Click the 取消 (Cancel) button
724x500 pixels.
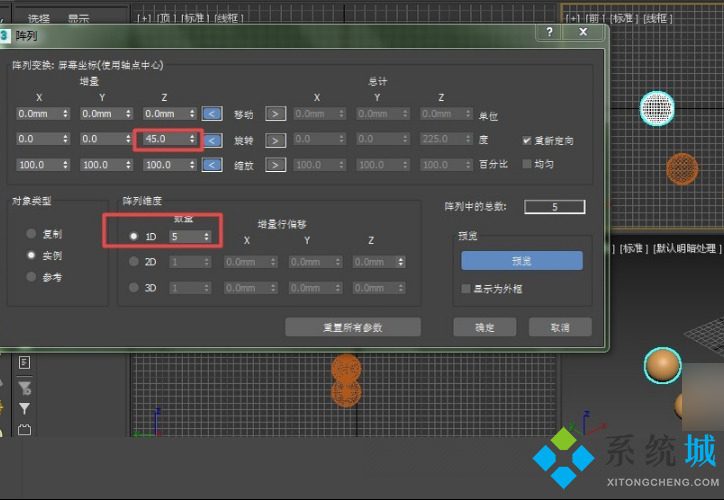click(x=560, y=327)
